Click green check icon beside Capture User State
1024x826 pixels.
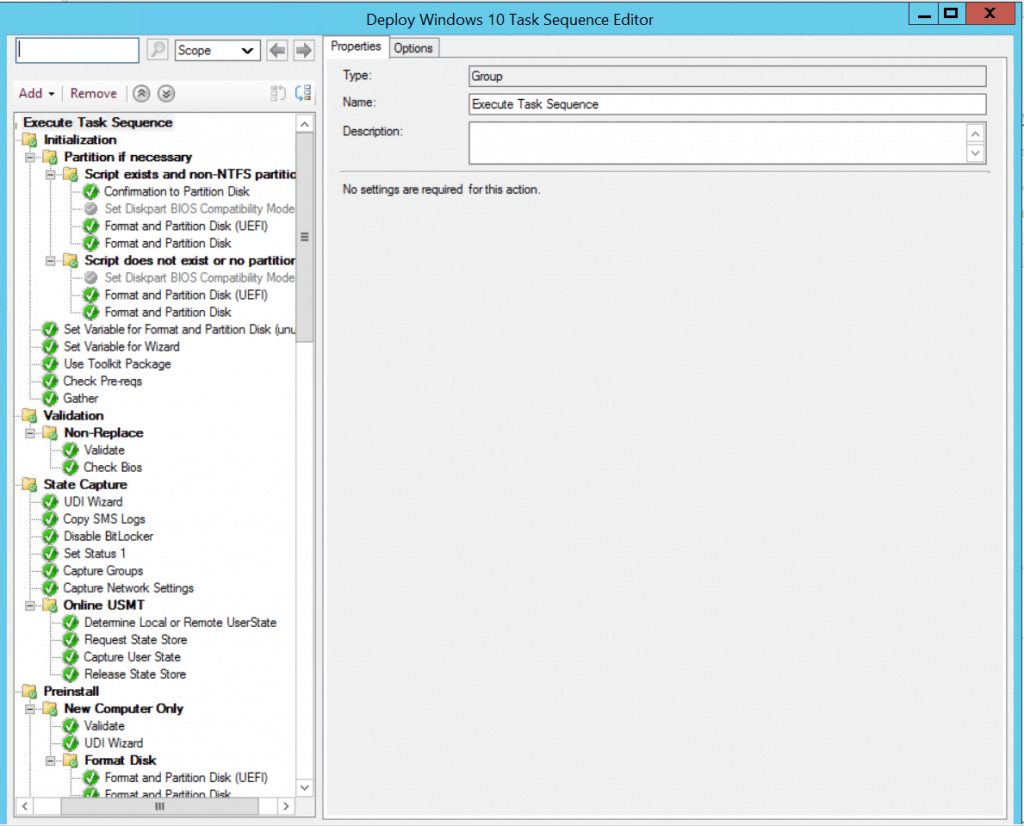pyautogui.click(x=71, y=657)
